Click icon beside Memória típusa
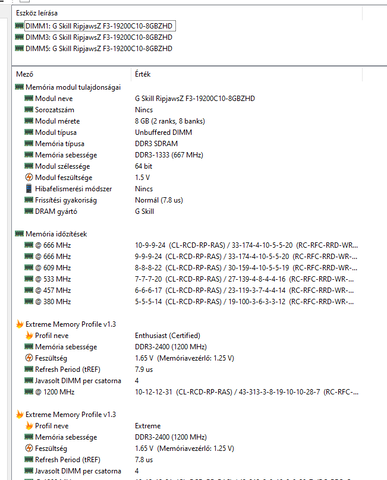This screenshot has width=387, height=480. pyautogui.click(x=29, y=144)
